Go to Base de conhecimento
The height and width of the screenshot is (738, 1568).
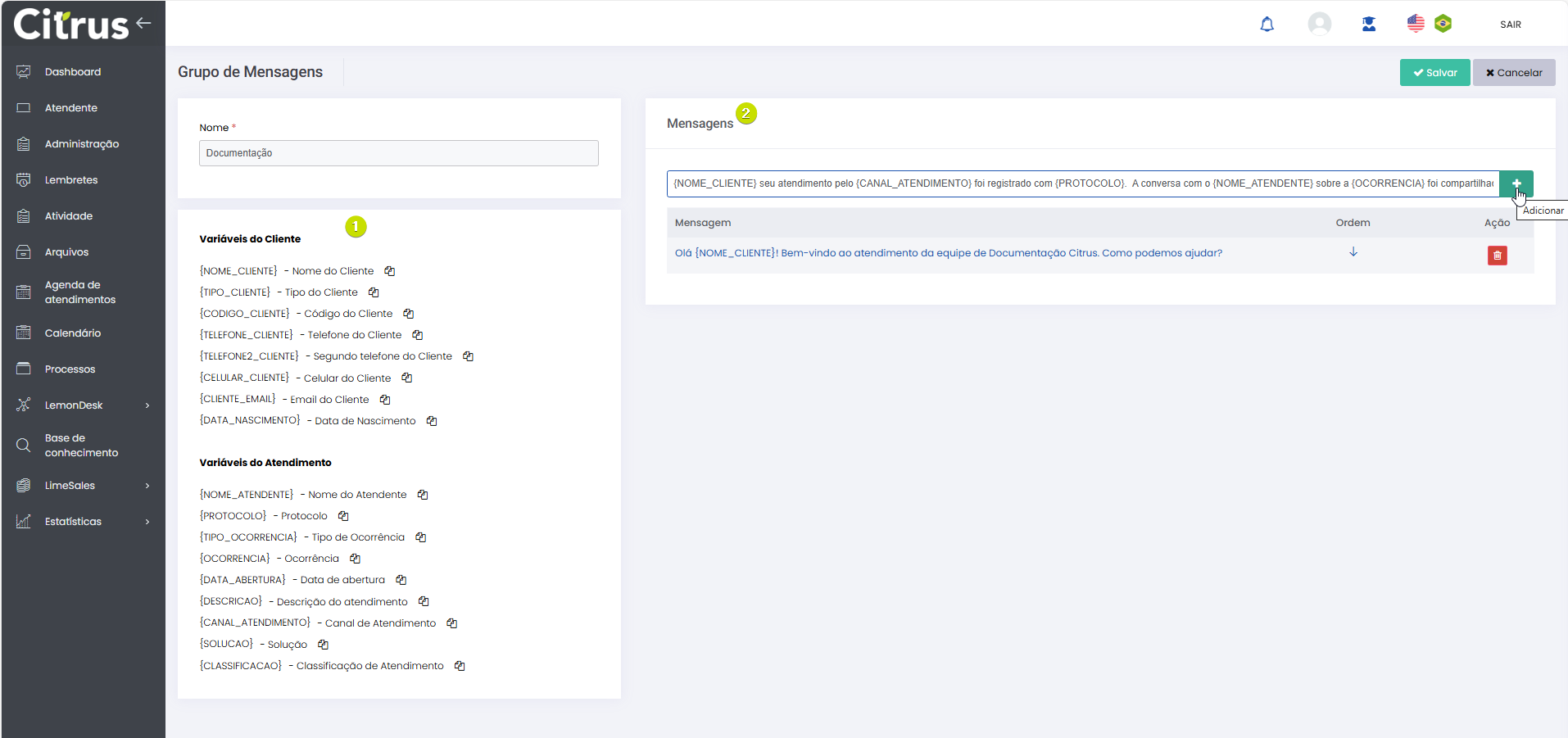tap(81, 446)
